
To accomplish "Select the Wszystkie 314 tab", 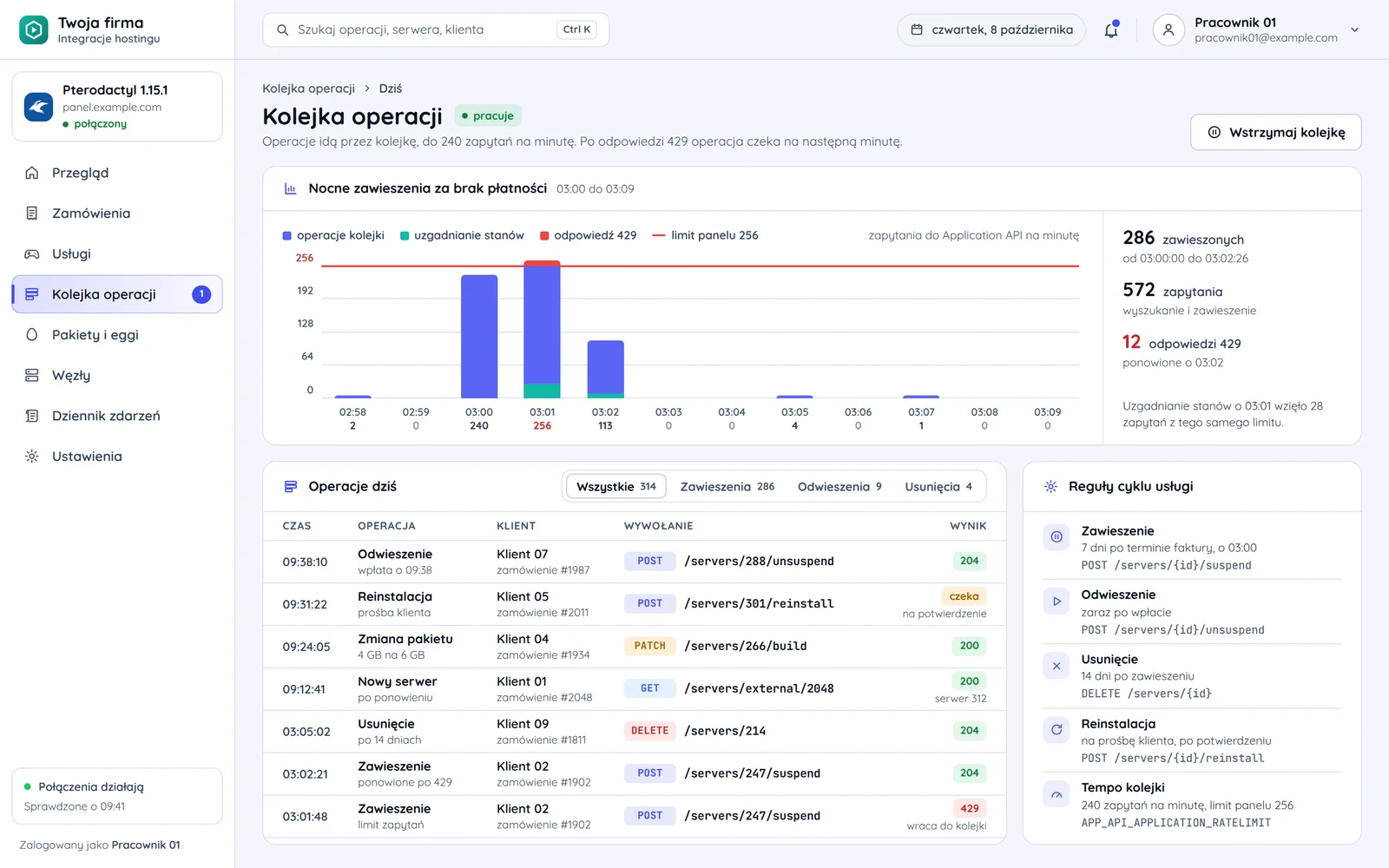I will pos(616,487).
